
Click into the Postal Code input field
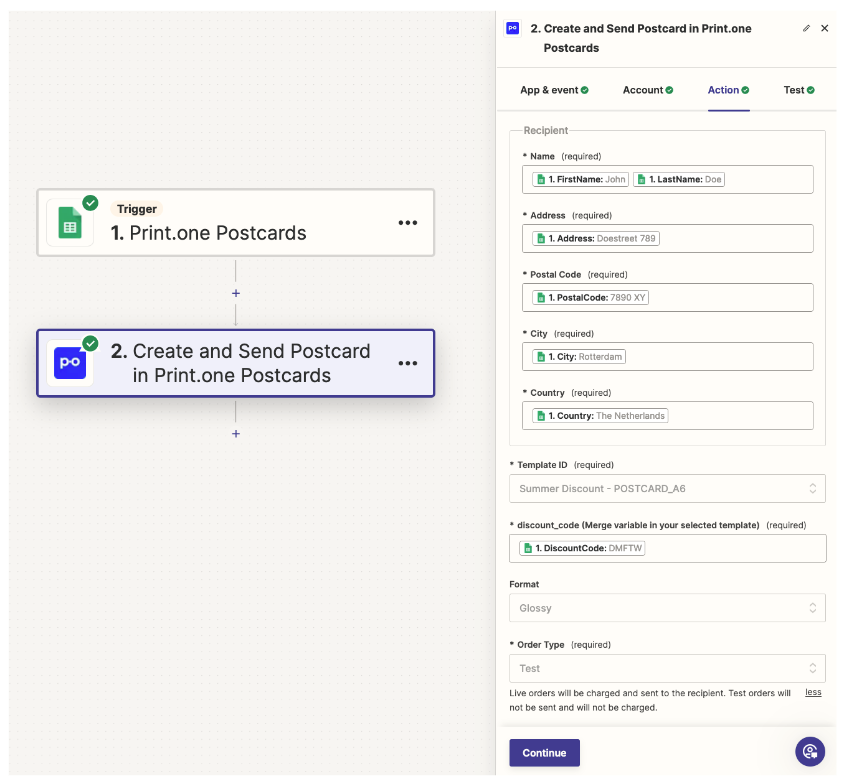coord(668,297)
